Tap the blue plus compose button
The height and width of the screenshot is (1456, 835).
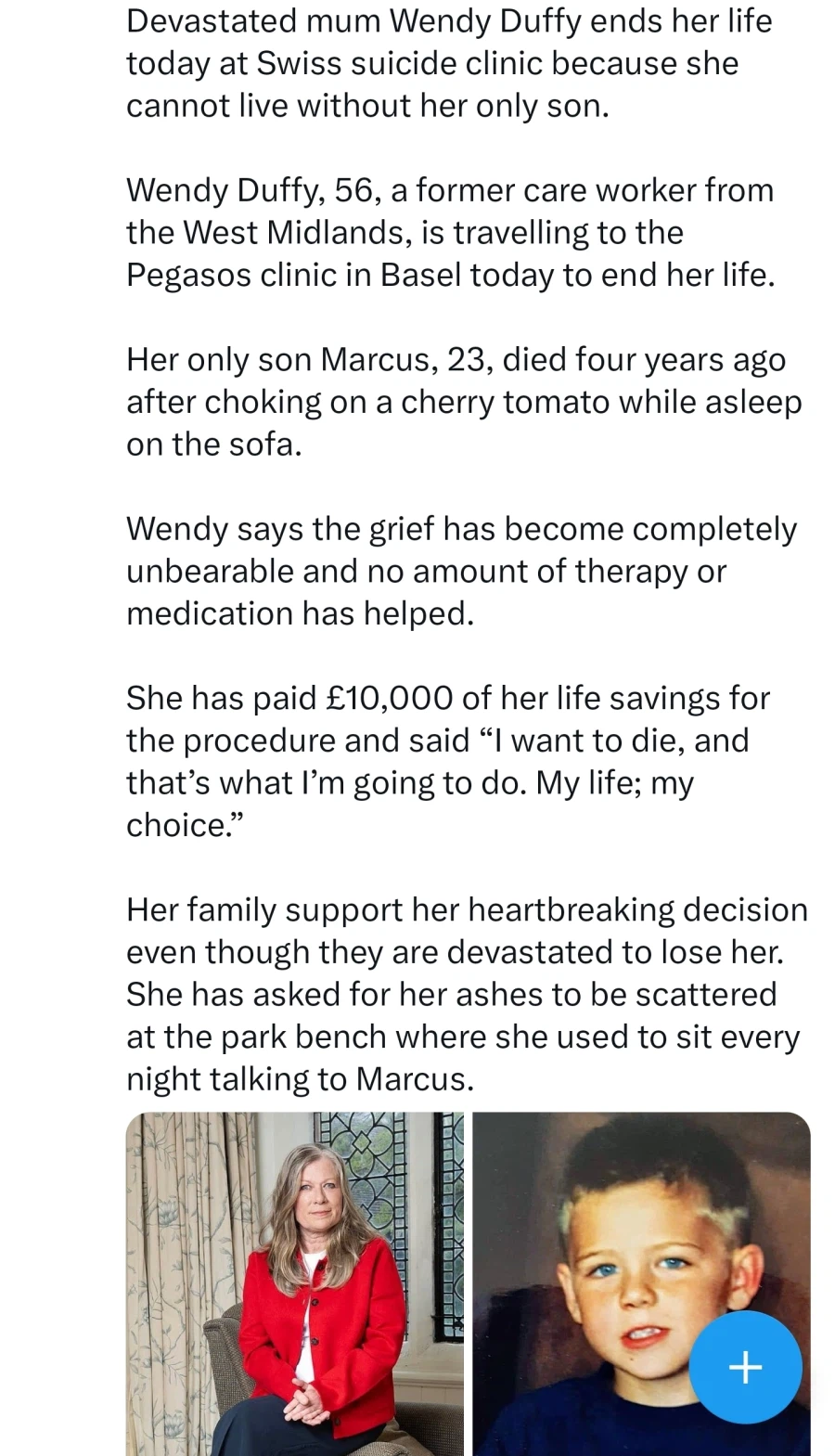tap(745, 1366)
